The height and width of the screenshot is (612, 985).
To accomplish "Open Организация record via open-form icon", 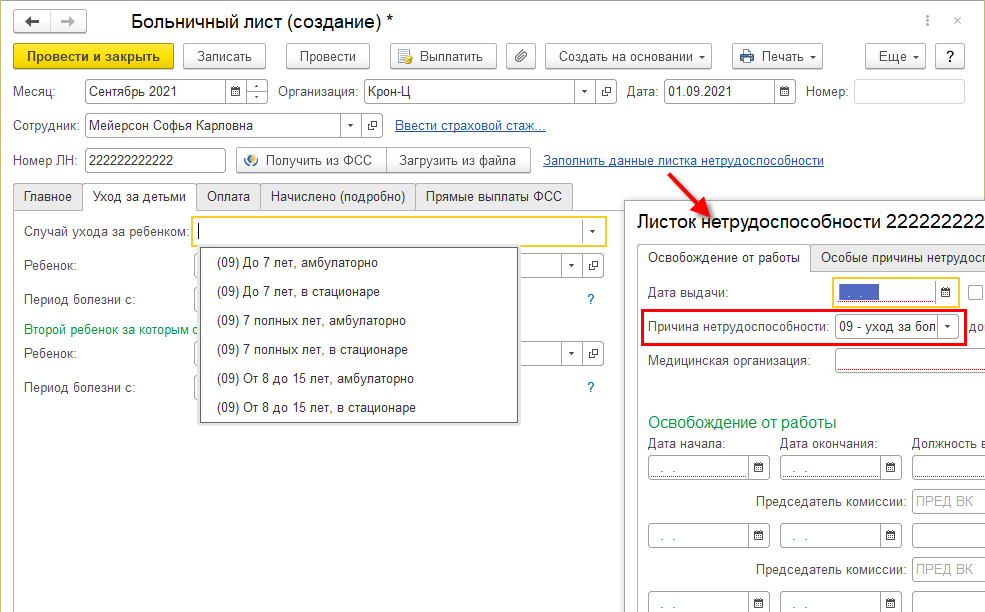I will click(x=606, y=92).
